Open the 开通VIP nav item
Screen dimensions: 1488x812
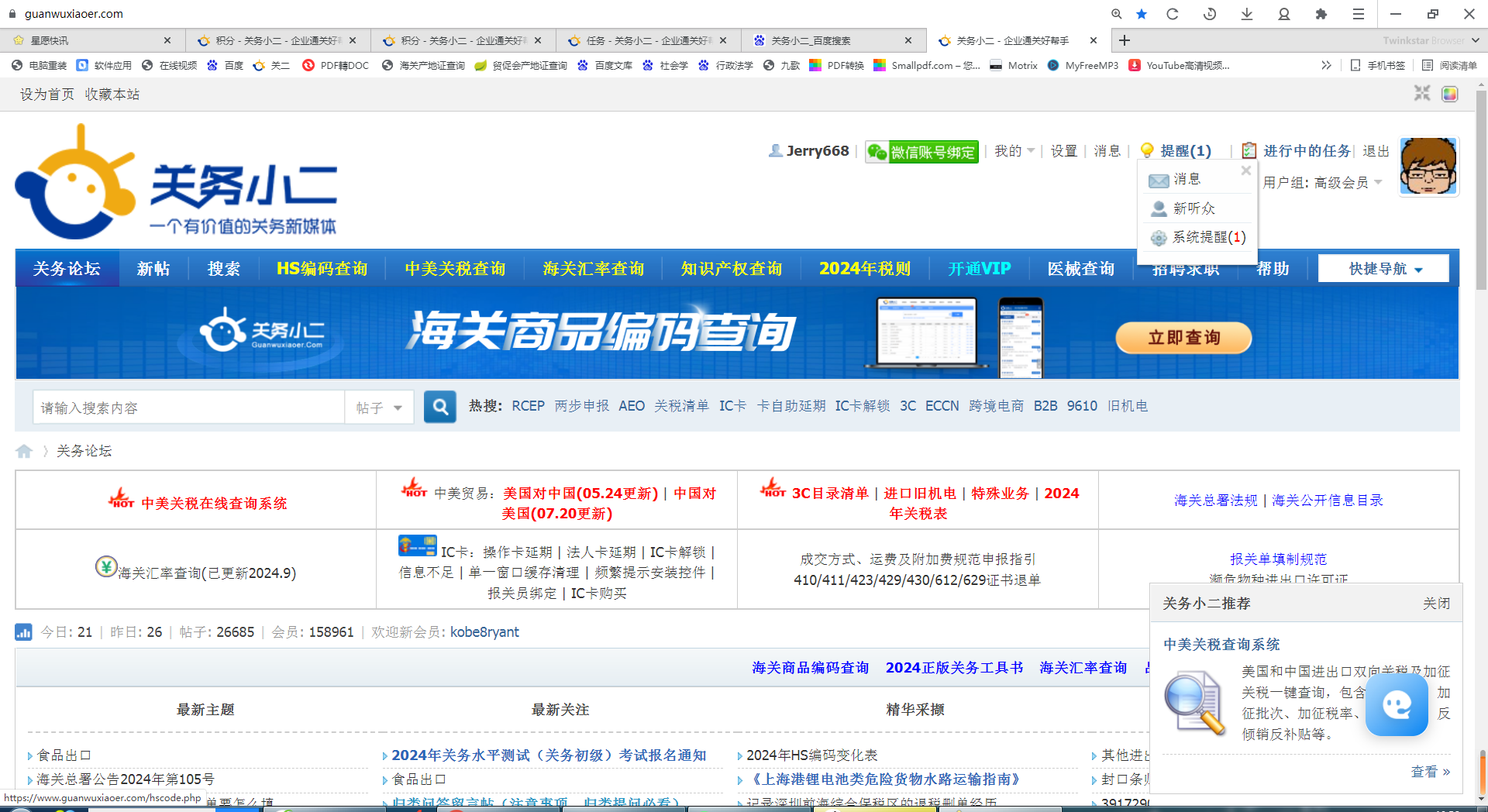tap(979, 268)
